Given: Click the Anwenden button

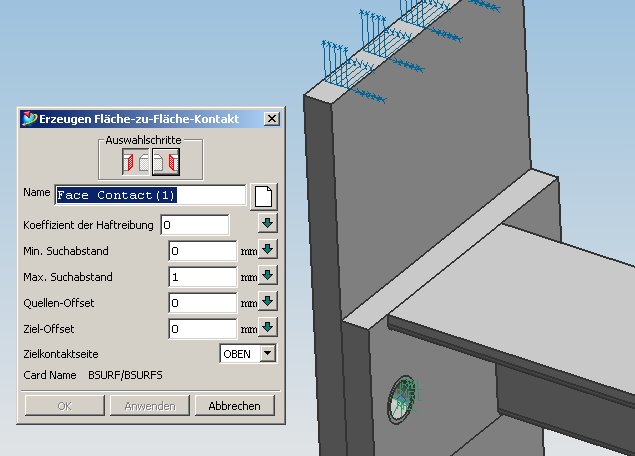Looking at the screenshot, I should (150, 405).
